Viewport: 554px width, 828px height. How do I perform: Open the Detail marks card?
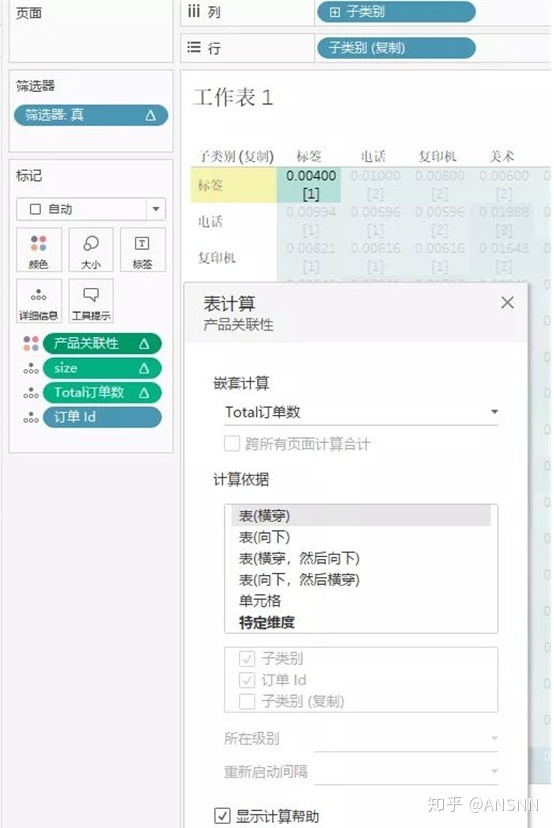point(39,301)
